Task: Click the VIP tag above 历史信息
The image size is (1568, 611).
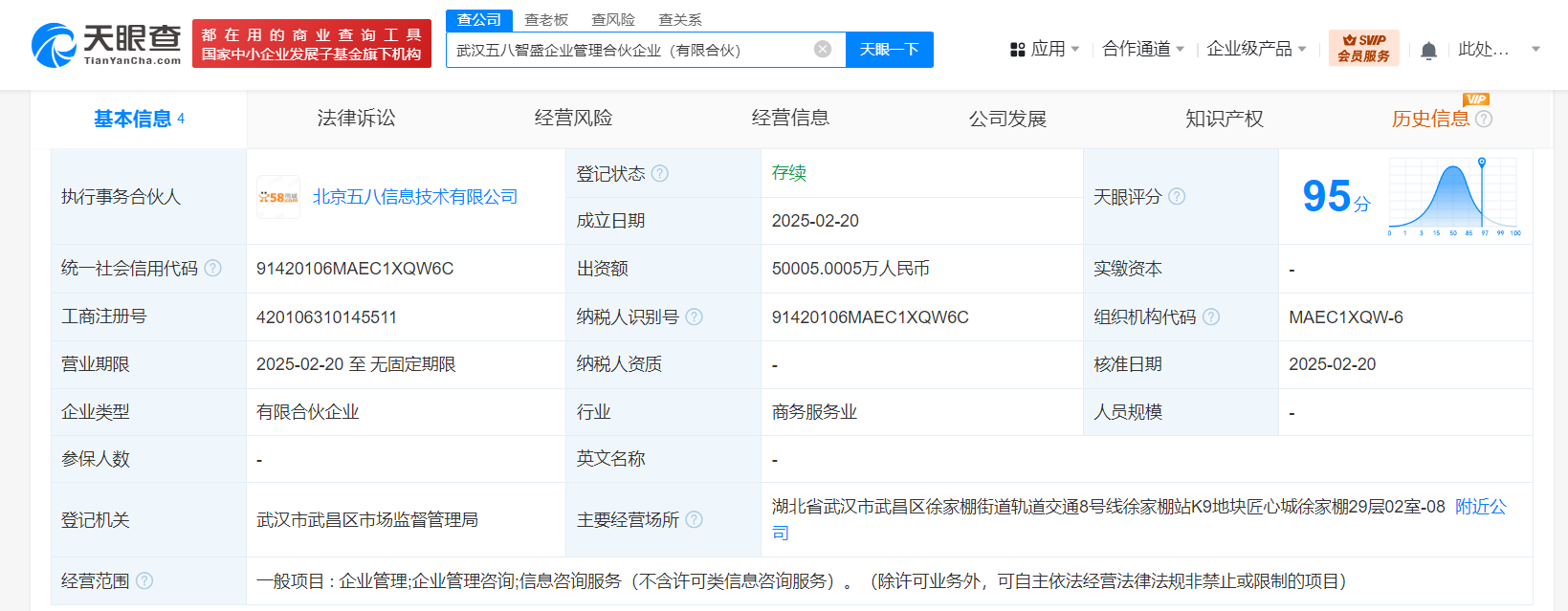Action: 1476,99
